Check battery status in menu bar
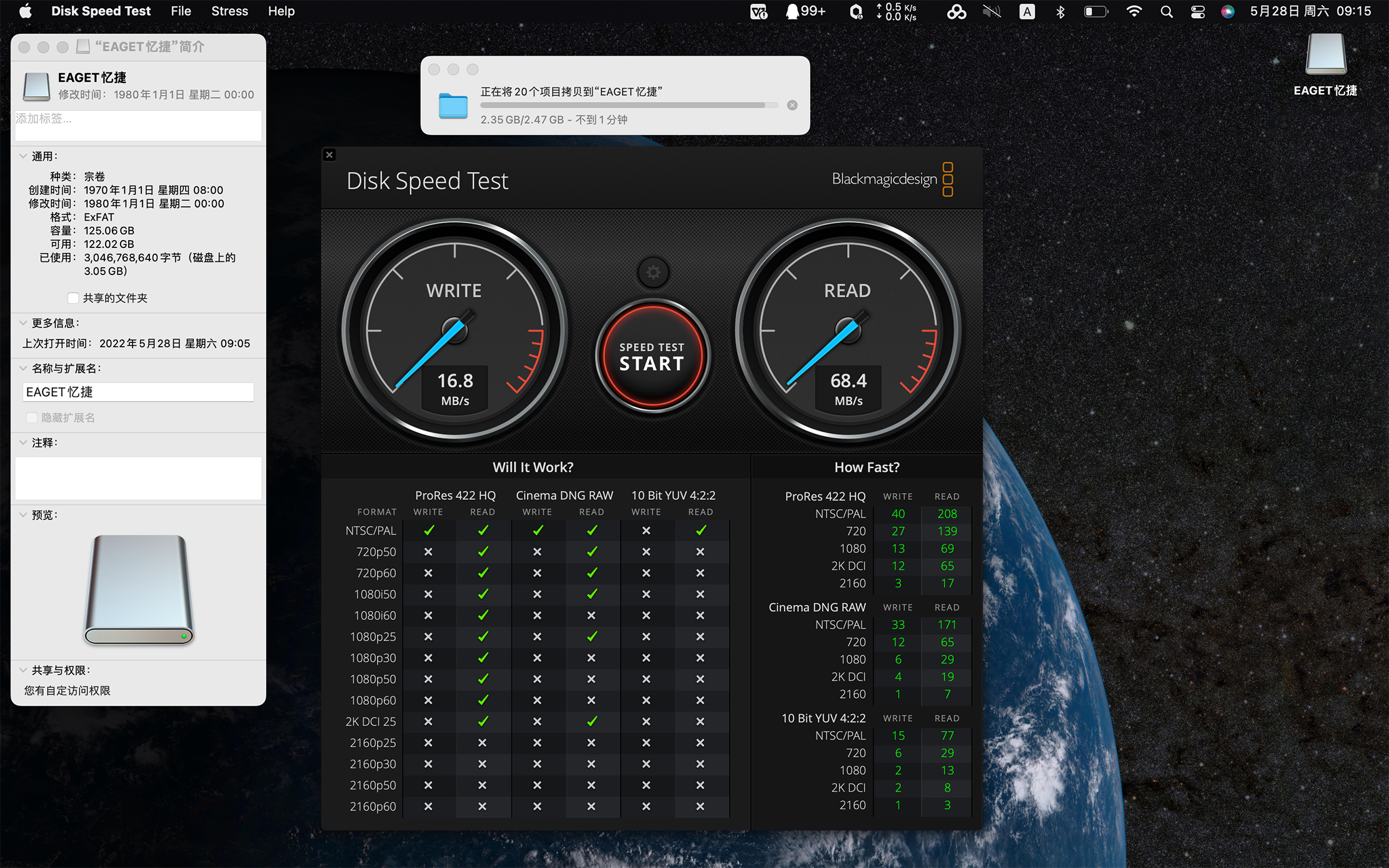Screen dimensions: 1389x868 pos(1096,11)
